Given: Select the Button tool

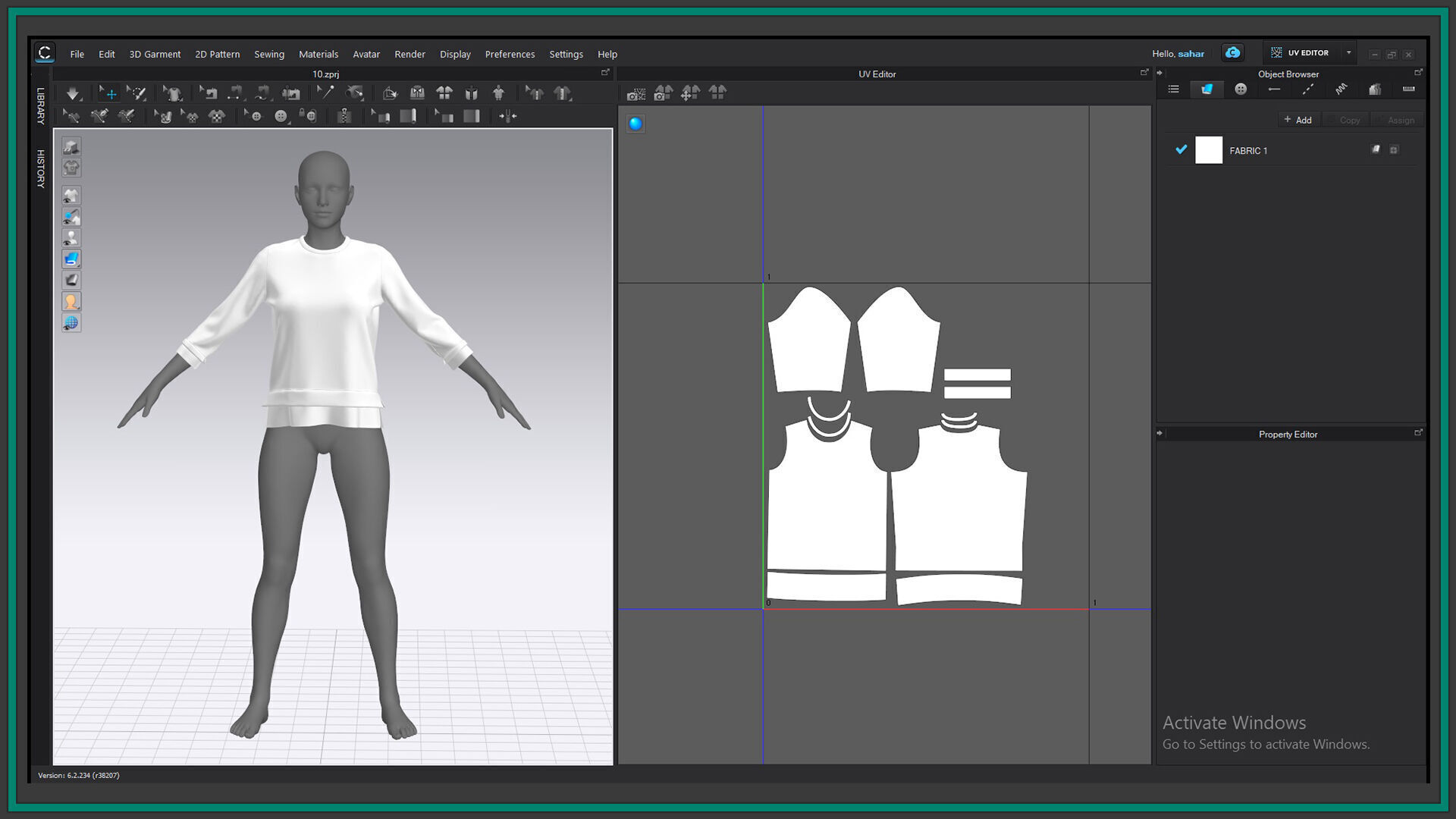Looking at the screenshot, I should tap(281, 116).
